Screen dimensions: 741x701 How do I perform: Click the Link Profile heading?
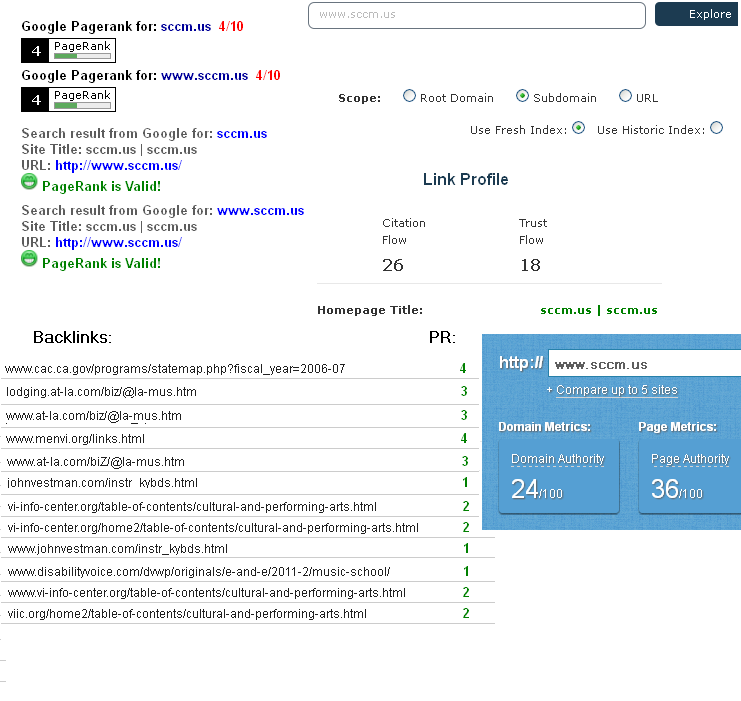coord(465,180)
